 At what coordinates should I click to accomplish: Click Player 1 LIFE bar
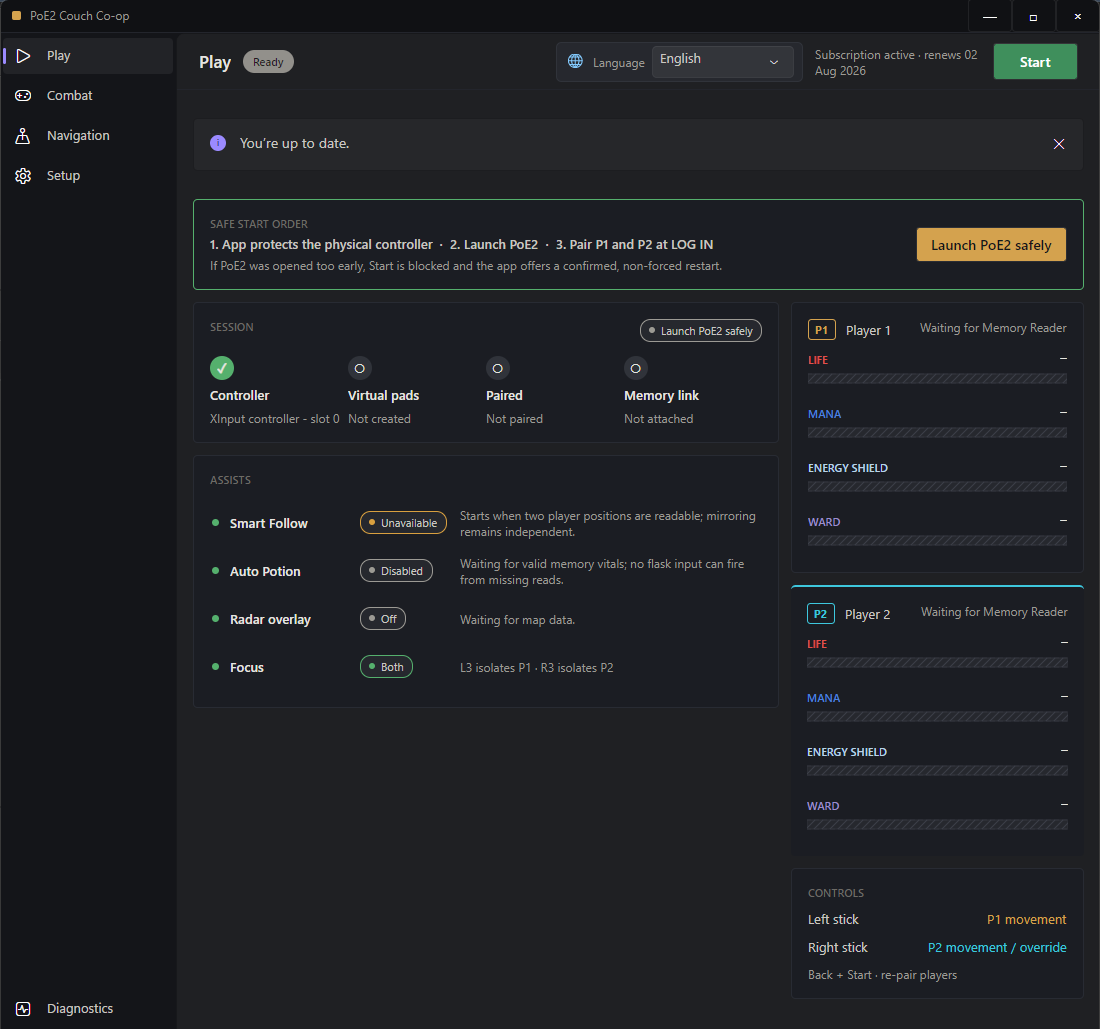click(x=937, y=379)
